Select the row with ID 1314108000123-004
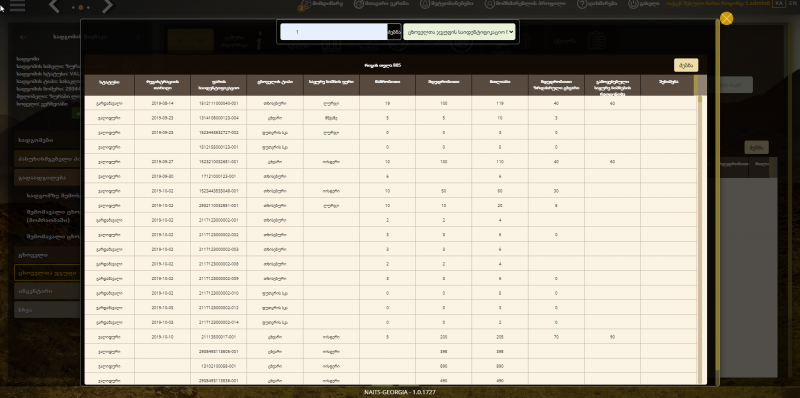This screenshot has width=800, height=398. (x=390, y=118)
